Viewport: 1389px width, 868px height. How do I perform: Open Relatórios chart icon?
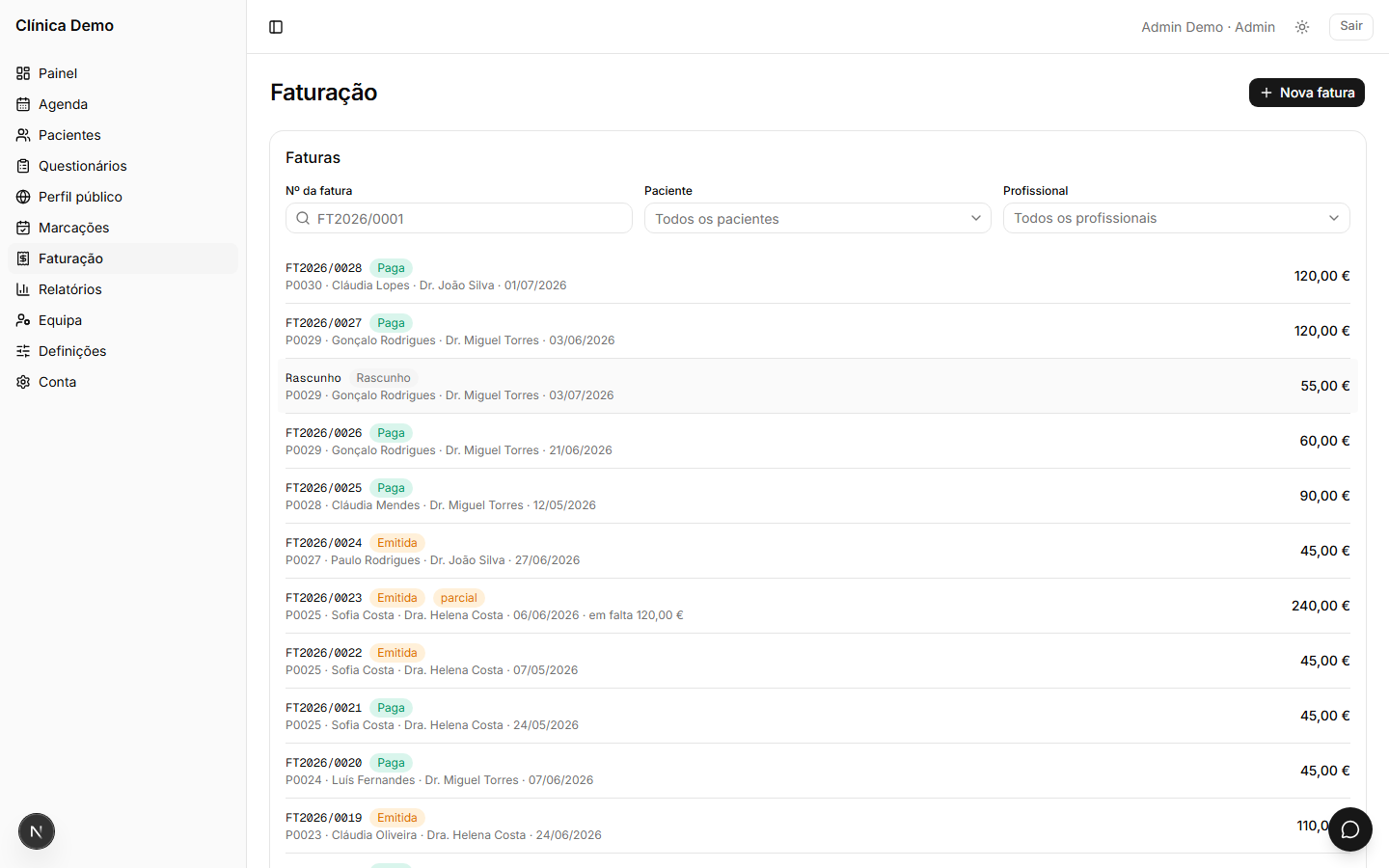point(23,289)
